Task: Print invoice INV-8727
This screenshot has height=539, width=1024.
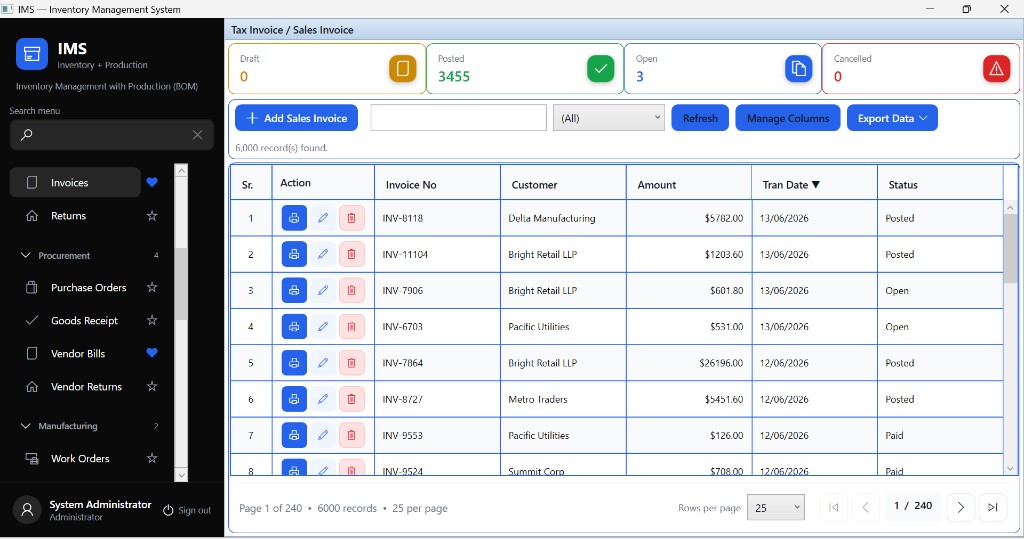Action: pyautogui.click(x=294, y=399)
